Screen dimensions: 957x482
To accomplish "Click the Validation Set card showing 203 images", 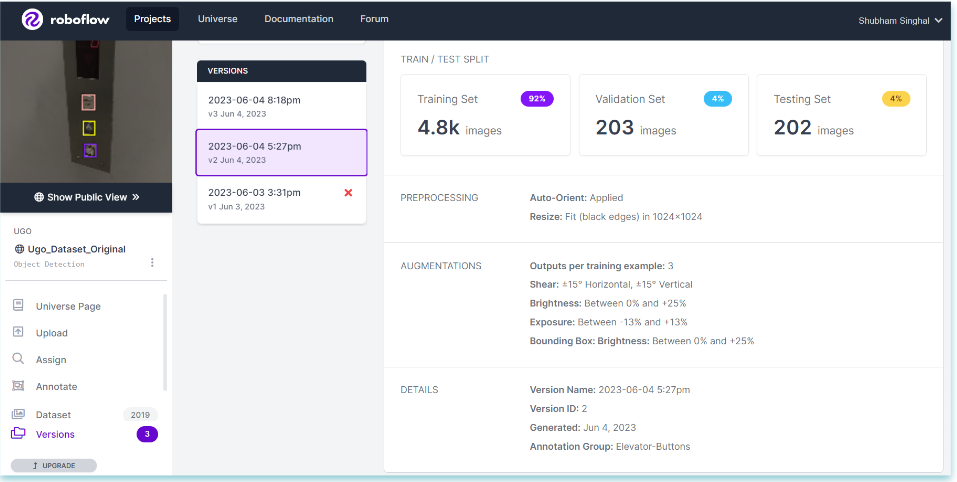I will 663,115.
